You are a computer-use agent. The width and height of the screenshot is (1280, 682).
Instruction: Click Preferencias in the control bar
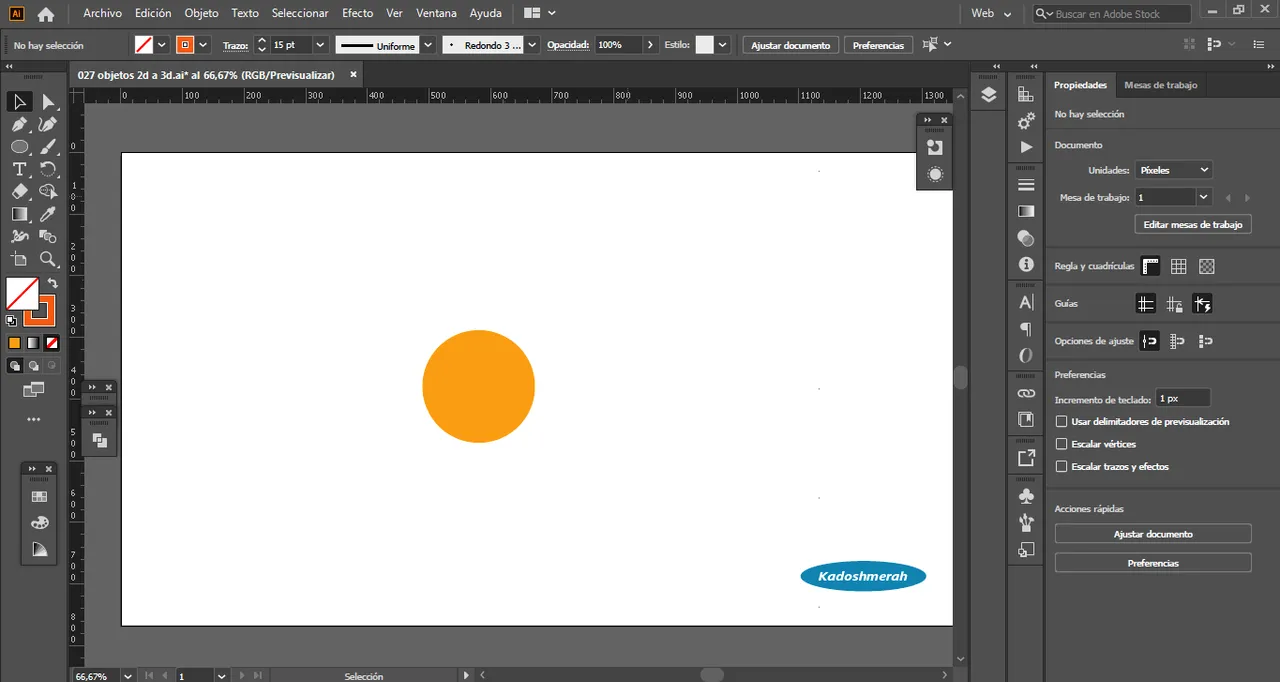tap(878, 45)
